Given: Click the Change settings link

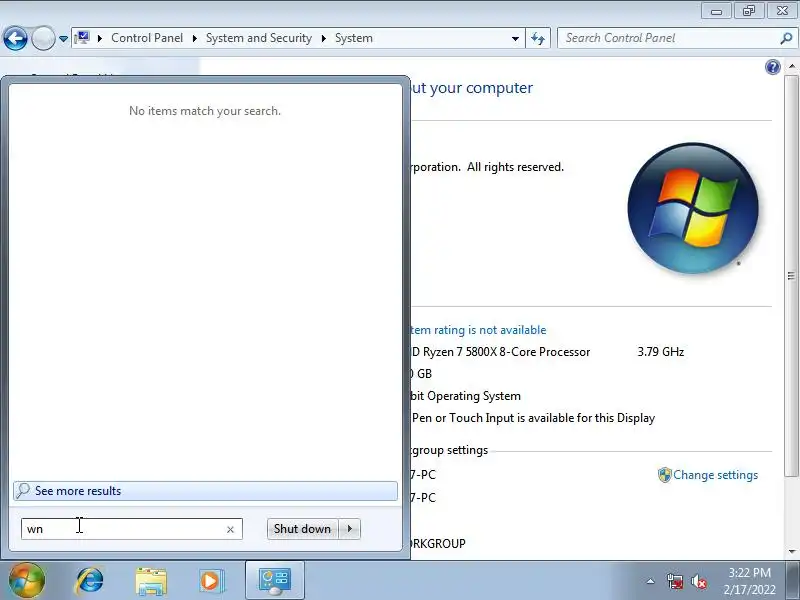Looking at the screenshot, I should click(x=715, y=475).
